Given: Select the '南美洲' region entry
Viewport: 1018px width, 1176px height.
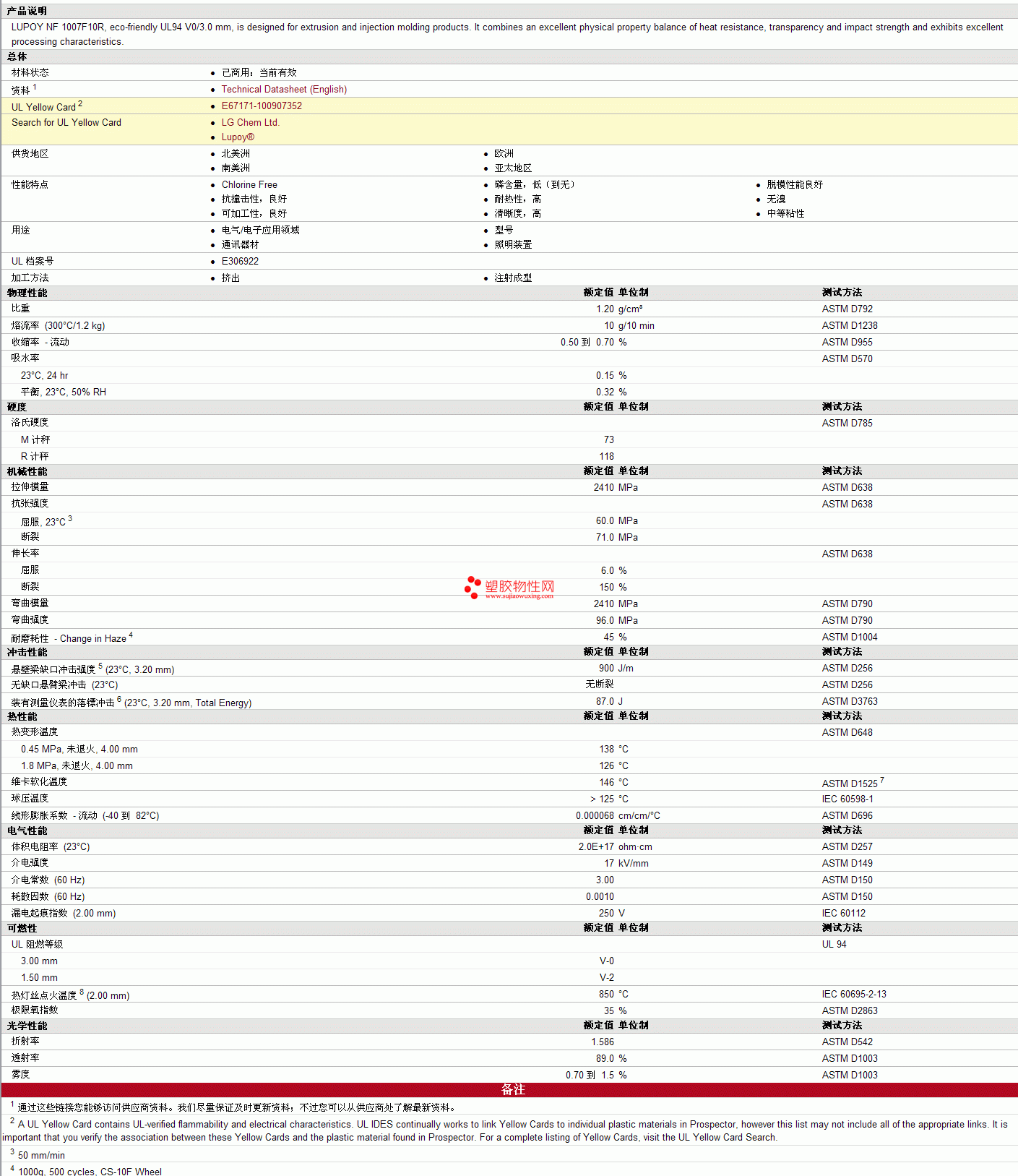Looking at the screenshot, I should tap(236, 168).
